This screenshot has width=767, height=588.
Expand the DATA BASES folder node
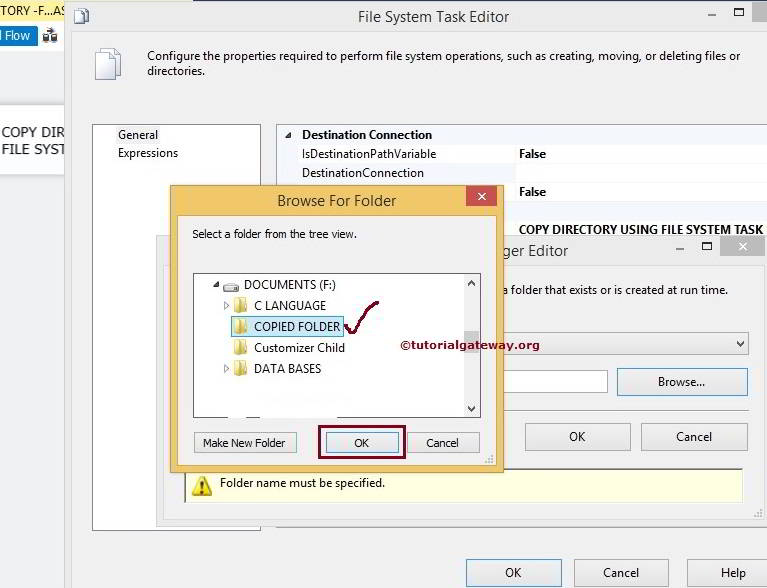226,369
